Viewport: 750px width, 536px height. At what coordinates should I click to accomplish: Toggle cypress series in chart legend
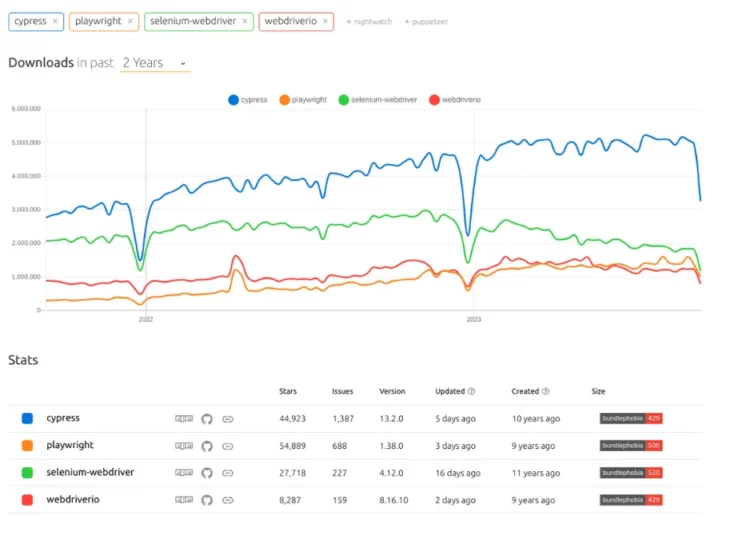coord(248,99)
